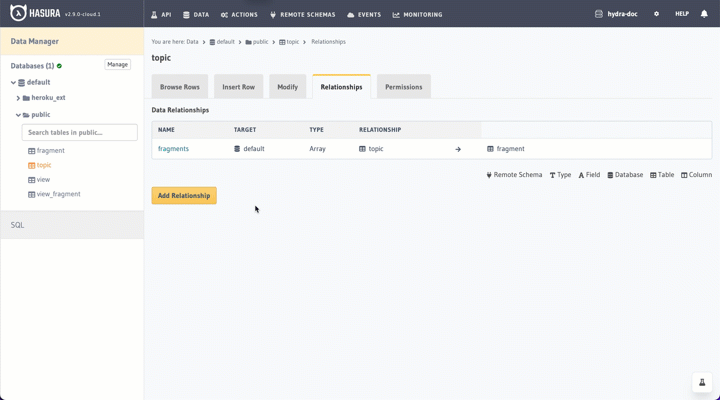Expand the heroku_ext schema
The width and height of the screenshot is (720, 400).
pos(18,98)
